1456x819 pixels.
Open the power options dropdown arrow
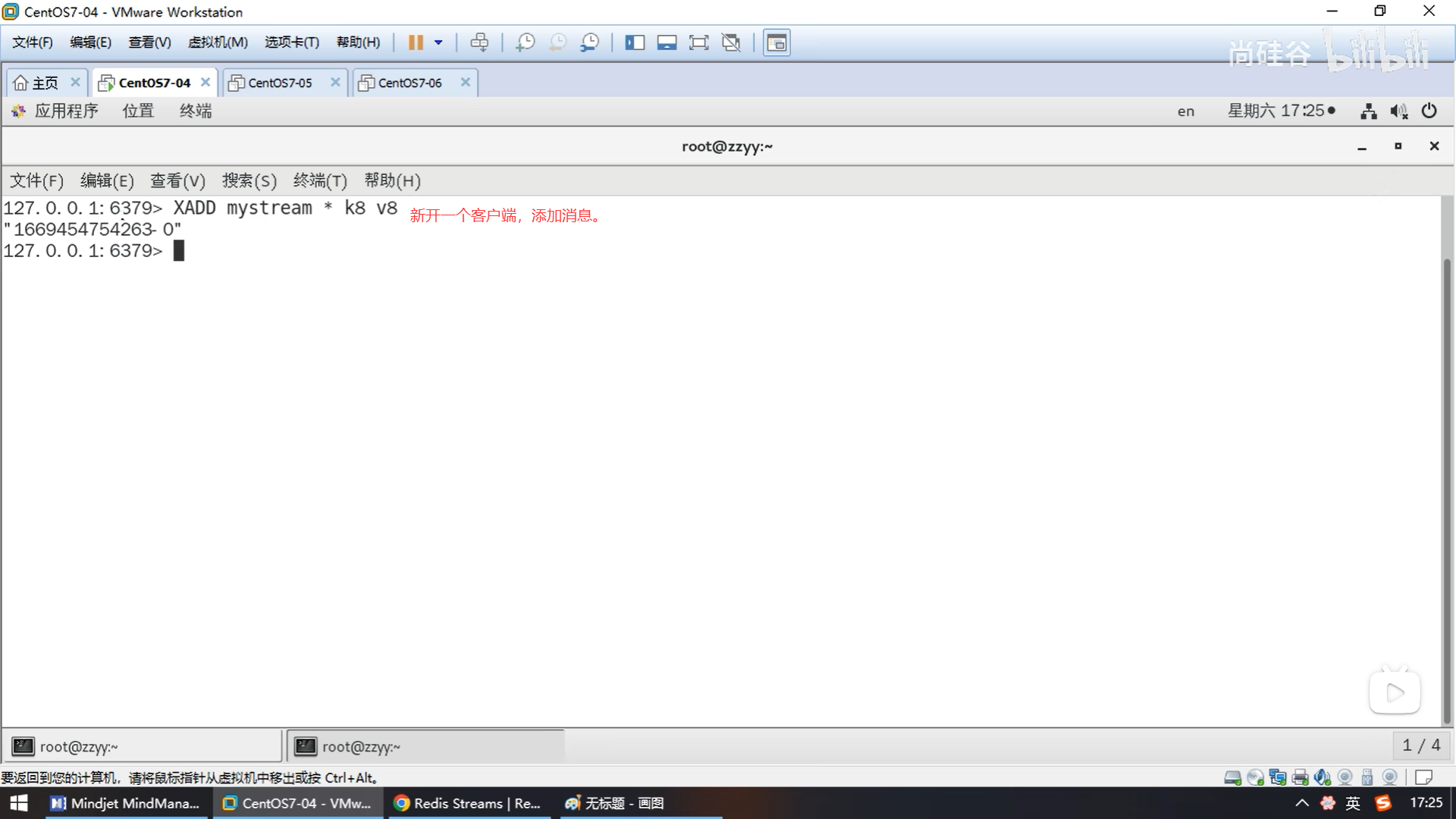[x=438, y=42]
